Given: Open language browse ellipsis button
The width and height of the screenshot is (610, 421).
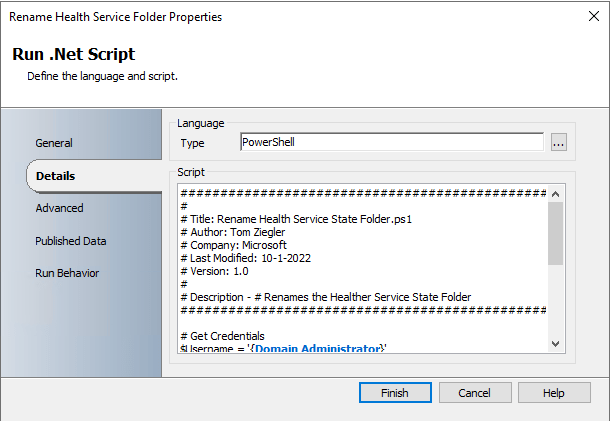Looking at the screenshot, I should (559, 143).
